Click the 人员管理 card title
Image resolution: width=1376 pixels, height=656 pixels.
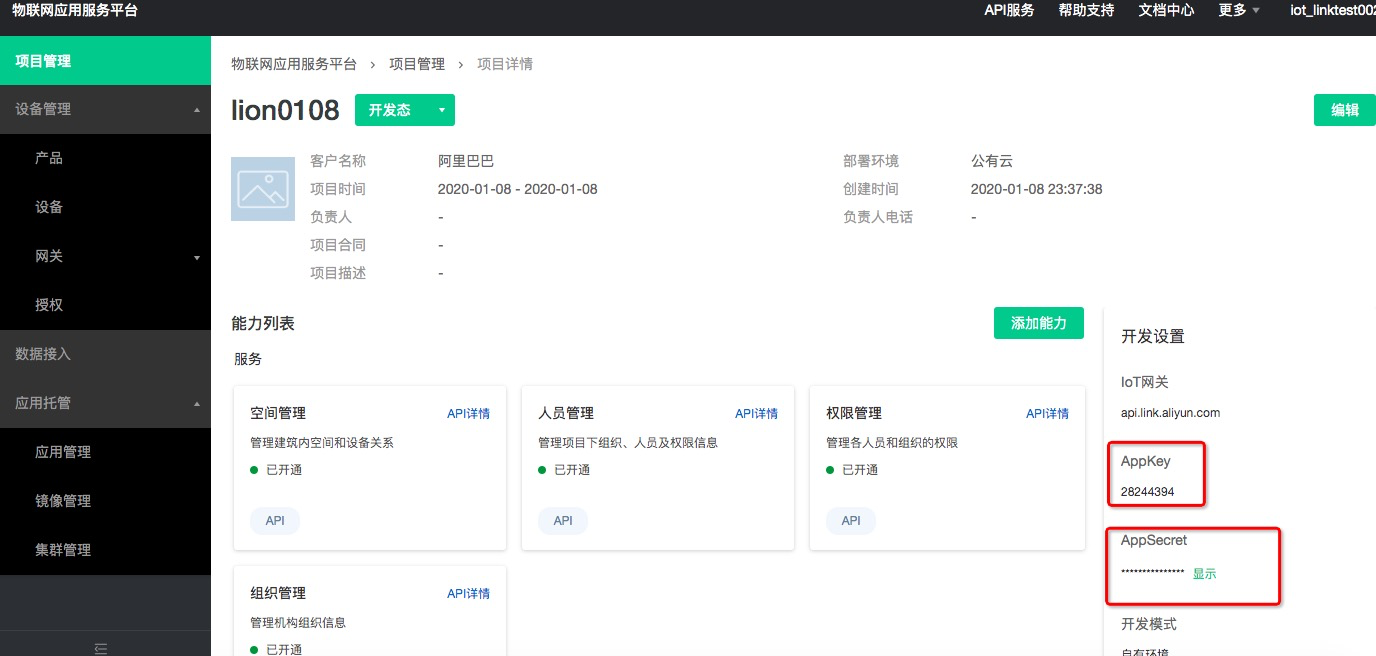[x=566, y=413]
